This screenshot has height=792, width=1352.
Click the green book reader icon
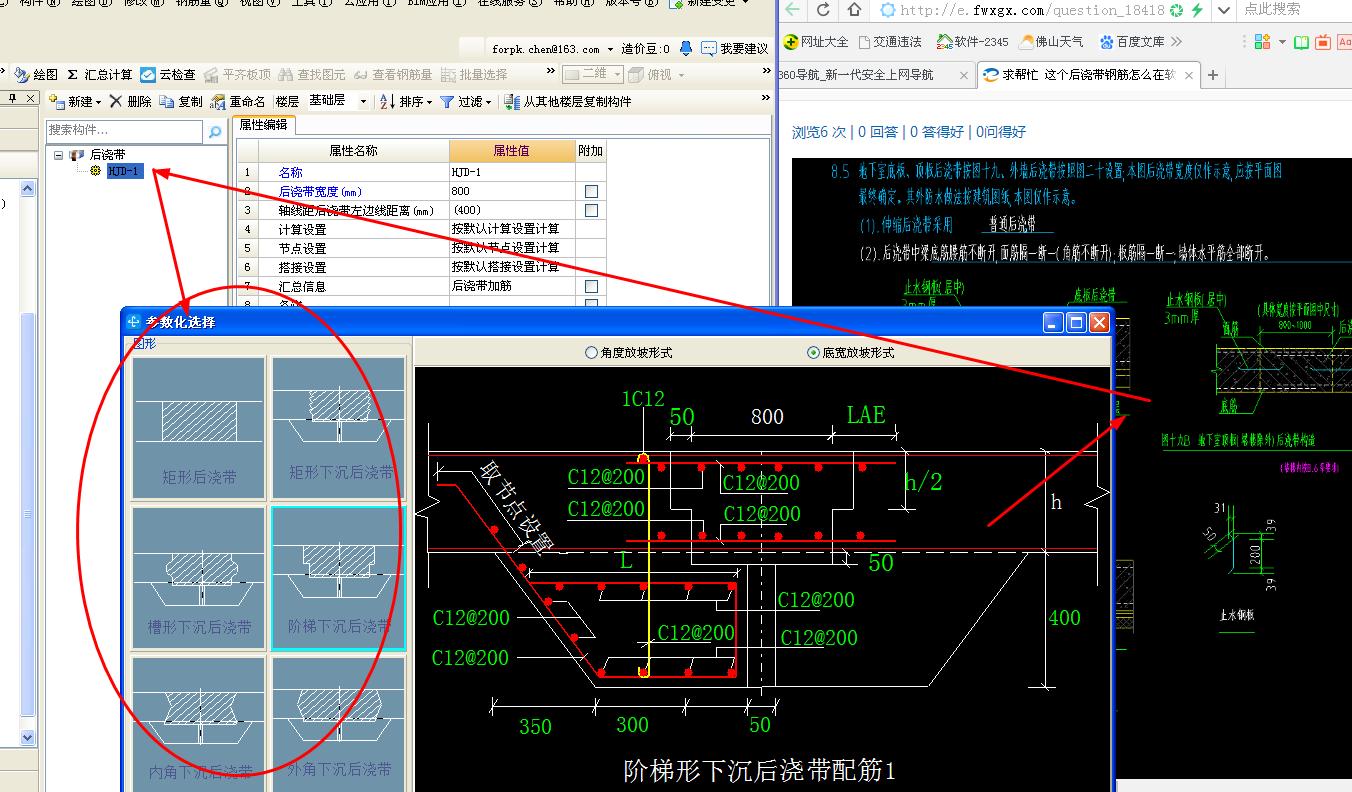click(1301, 42)
